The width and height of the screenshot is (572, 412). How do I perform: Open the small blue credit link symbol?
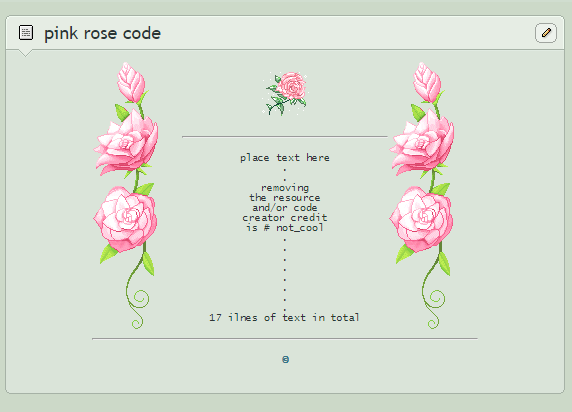pyautogui.click(x=285, y=360)
